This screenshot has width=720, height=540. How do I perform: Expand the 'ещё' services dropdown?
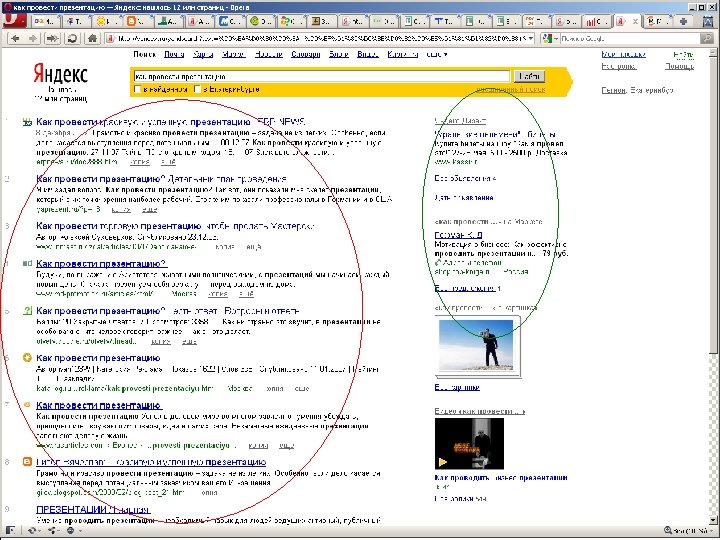point(437,54)
